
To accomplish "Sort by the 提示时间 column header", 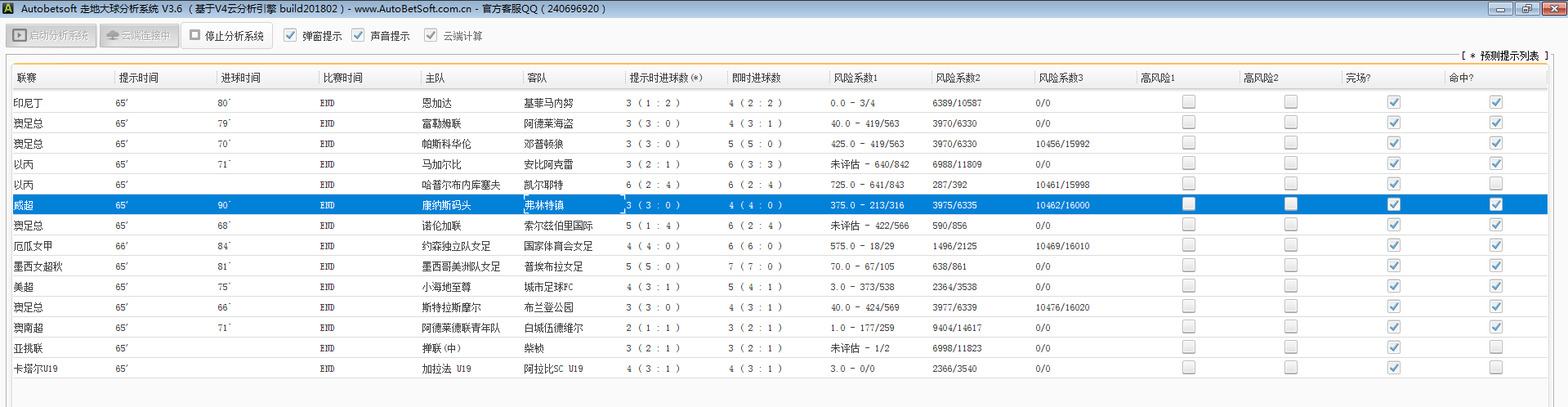I will point(139,78).
